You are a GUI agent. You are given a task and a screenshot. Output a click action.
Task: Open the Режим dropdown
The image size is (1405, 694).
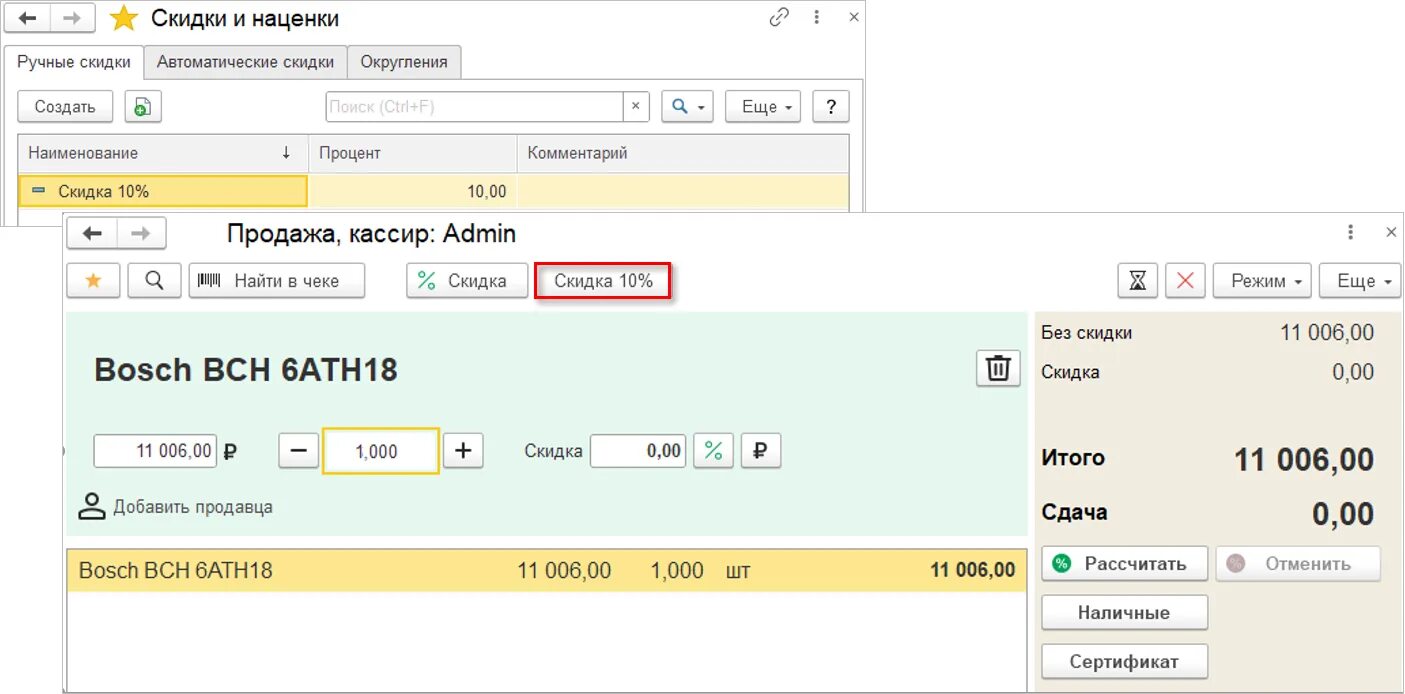(x=1262, y=281)
